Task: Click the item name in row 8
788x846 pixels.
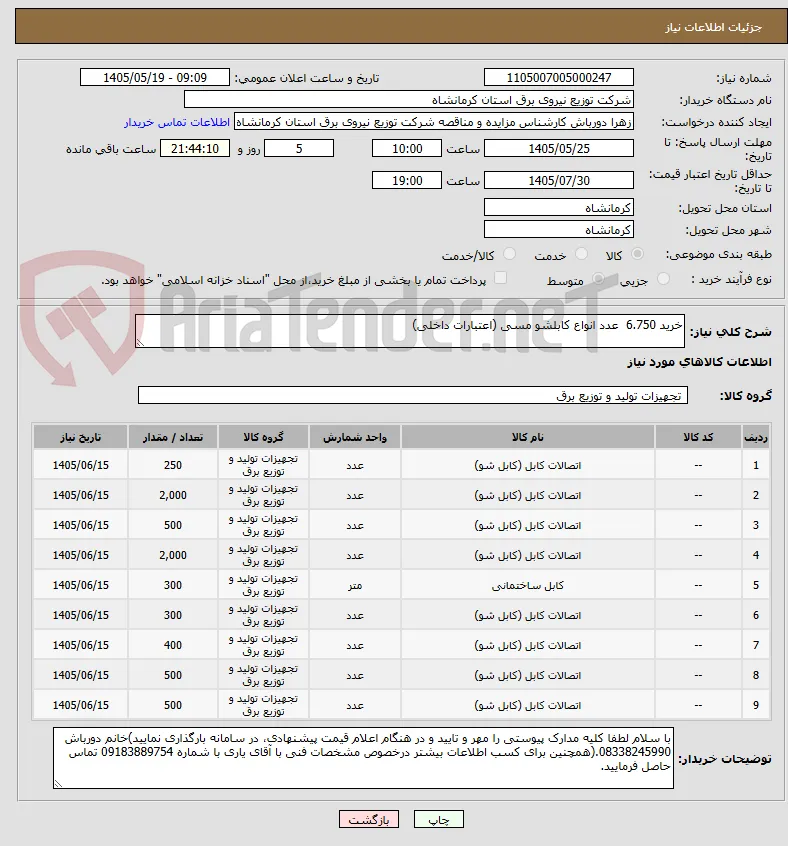Action: pyautogui.click(x=527, y=675)
